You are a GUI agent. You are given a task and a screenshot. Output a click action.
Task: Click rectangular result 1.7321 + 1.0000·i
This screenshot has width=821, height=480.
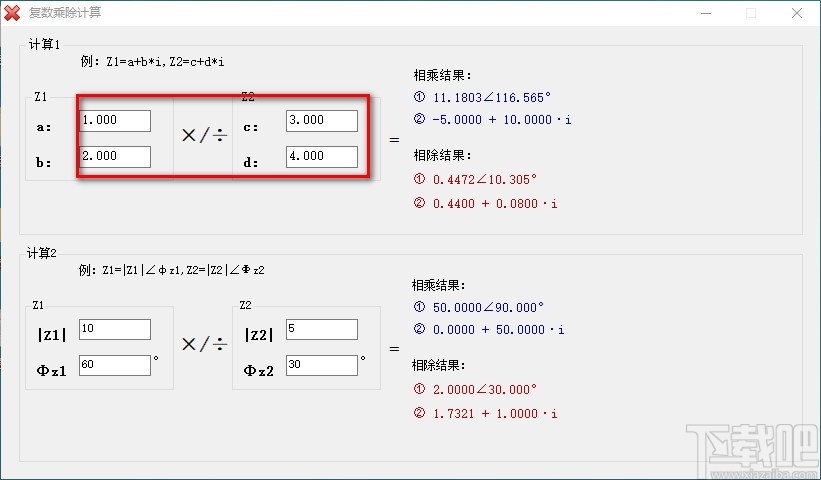click(495, 412)
